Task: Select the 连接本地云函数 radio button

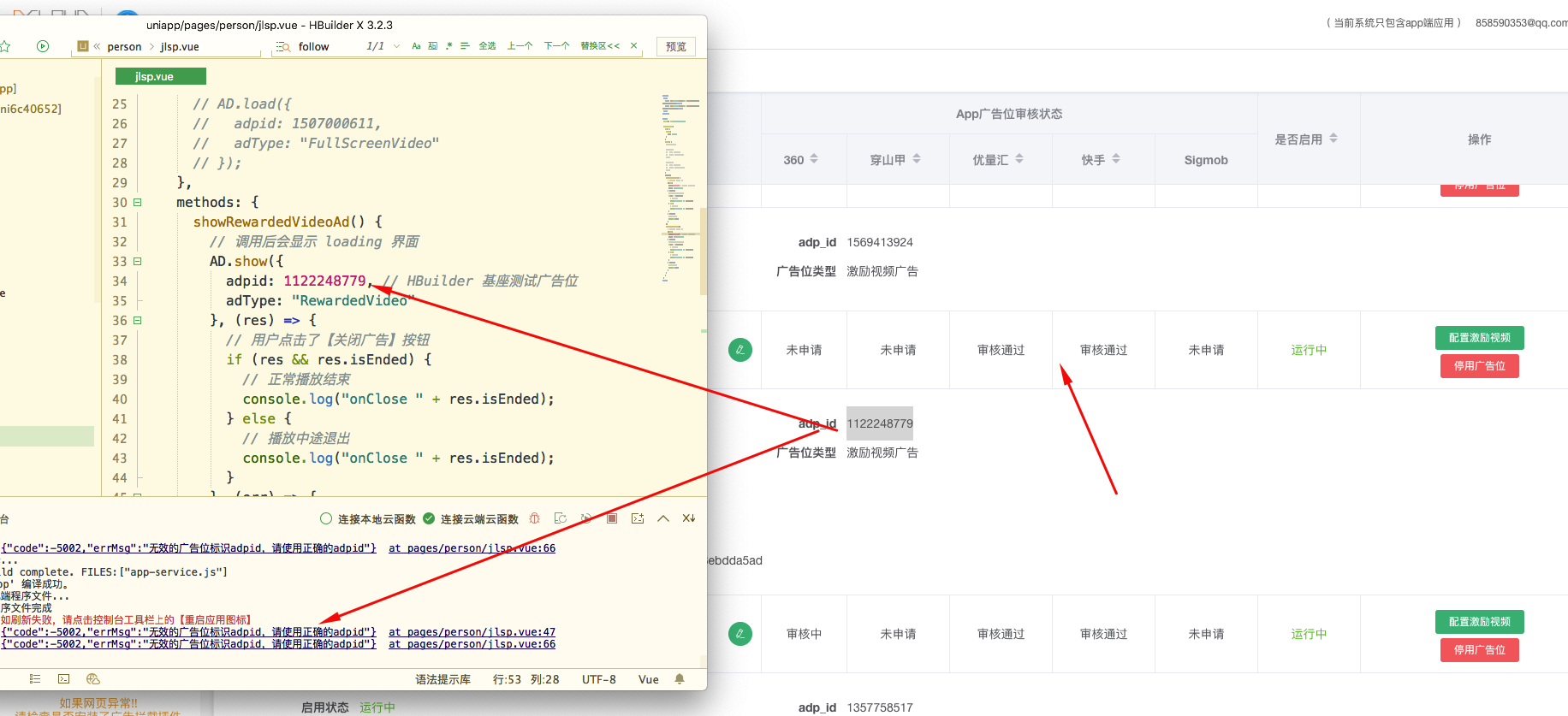Action: pyautogui.click(x=326, y=518)
